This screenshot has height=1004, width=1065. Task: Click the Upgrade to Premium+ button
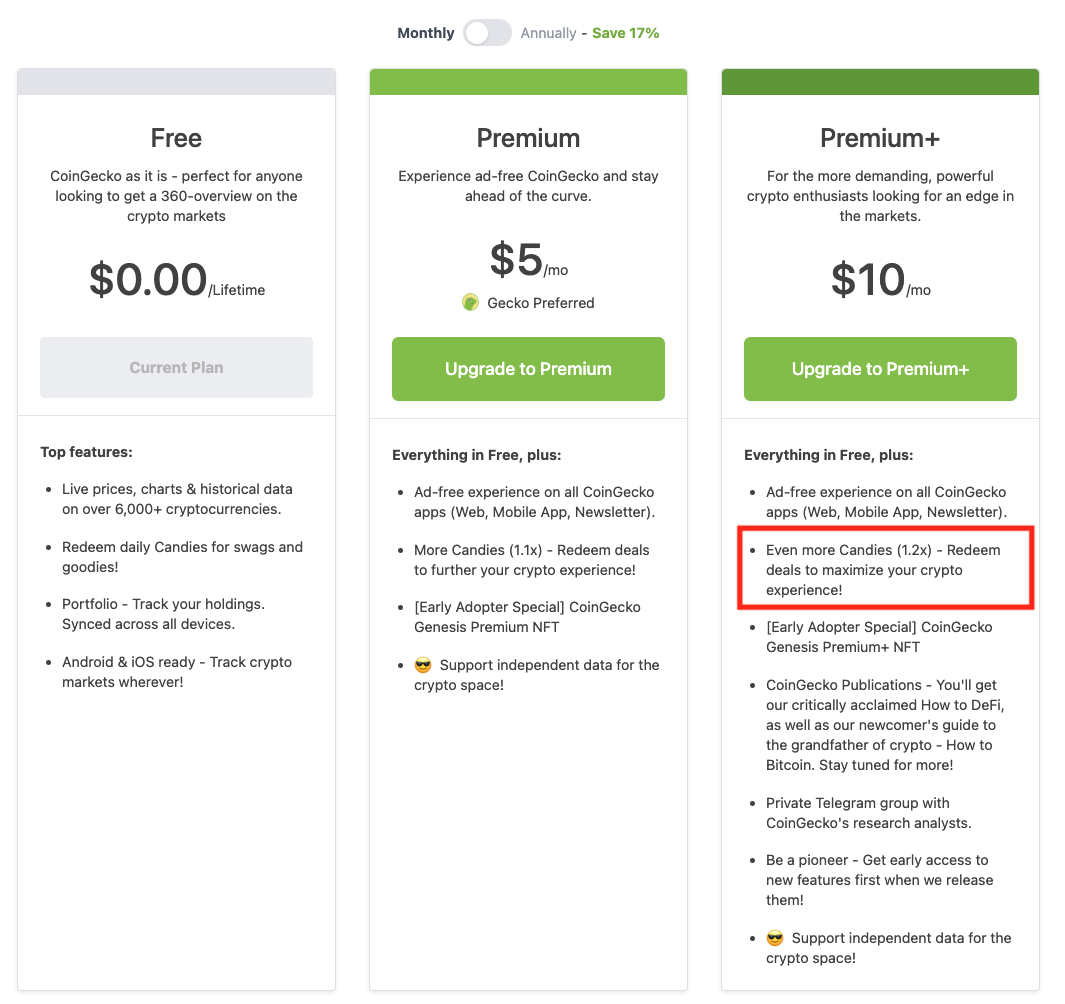pyautogui.click(x=880, y=369)
